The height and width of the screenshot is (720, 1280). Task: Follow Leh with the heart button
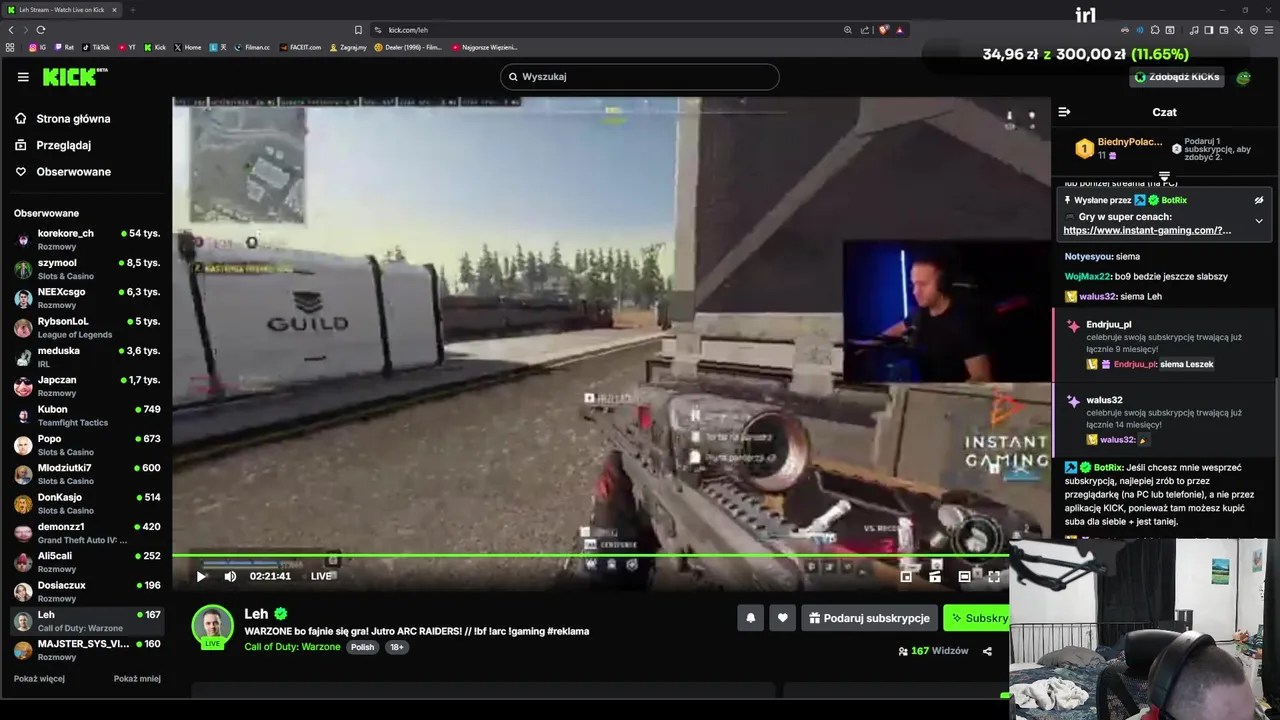tap(783, 618)
